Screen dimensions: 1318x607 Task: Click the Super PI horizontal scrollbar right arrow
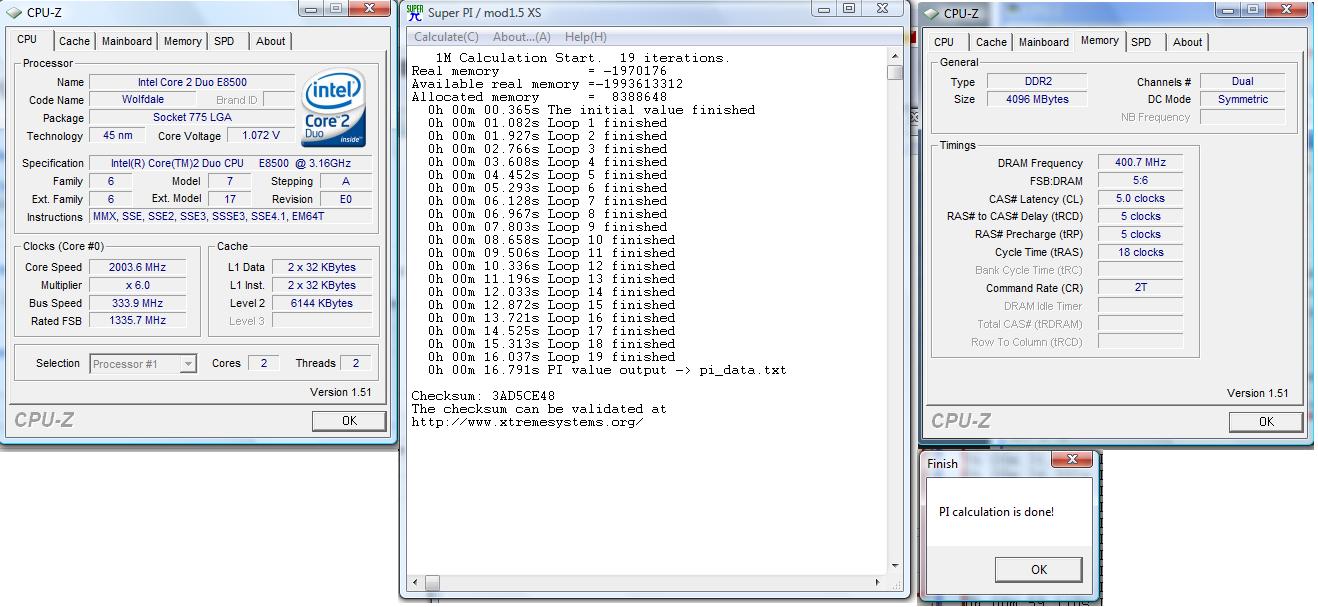point(879,582)
